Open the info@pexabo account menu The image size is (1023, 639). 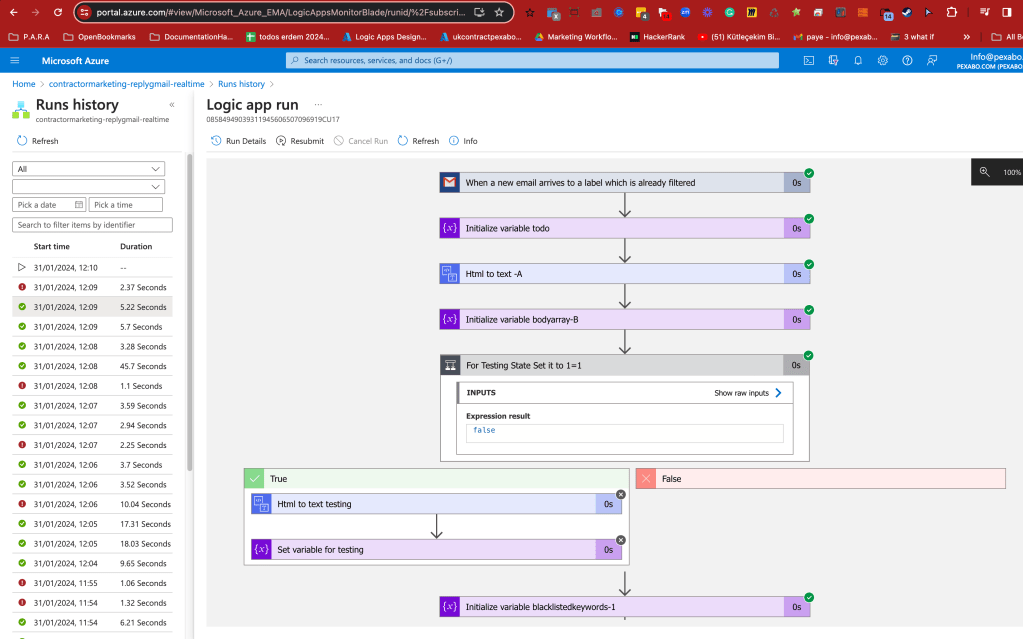pyautogui.click(x=989, y=61)
